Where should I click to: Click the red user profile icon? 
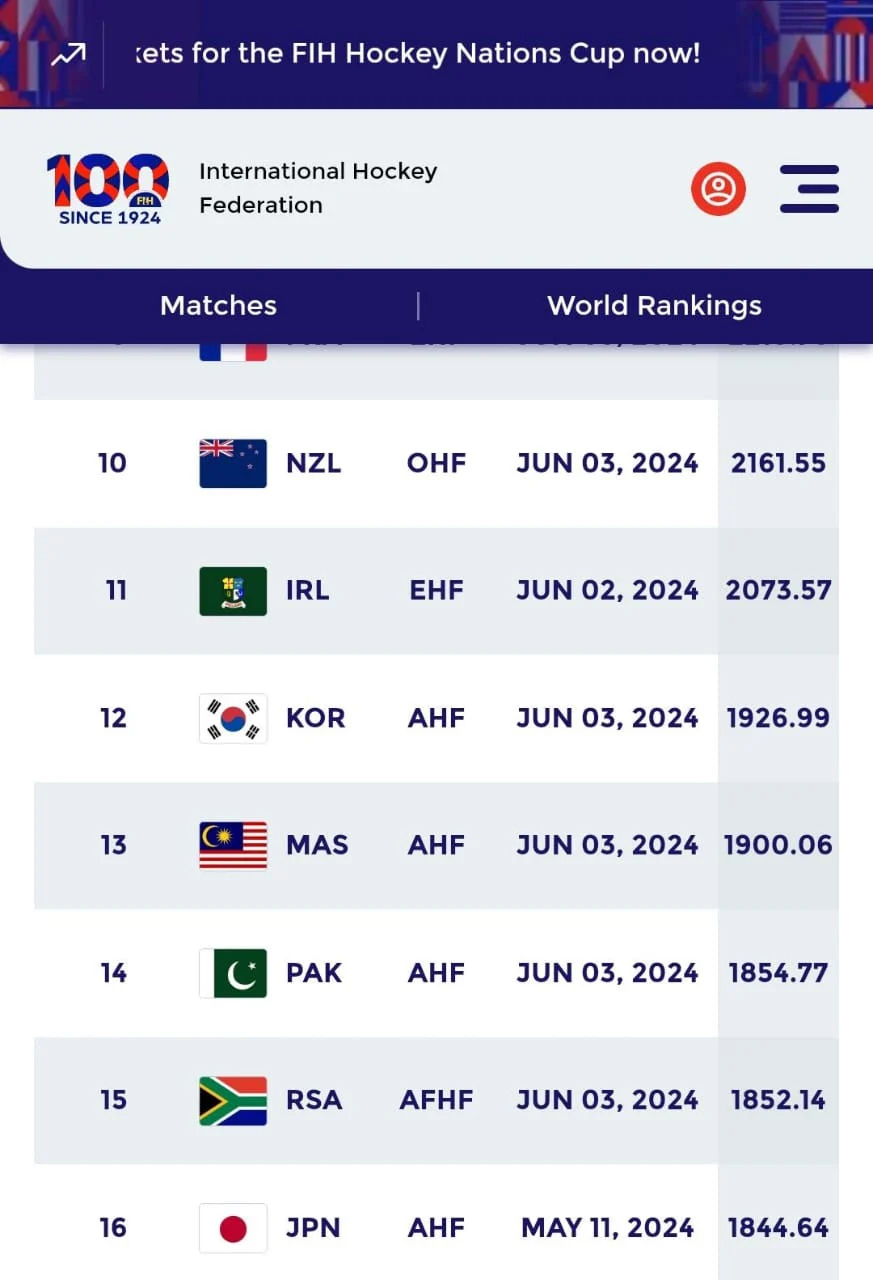(718, 188)
